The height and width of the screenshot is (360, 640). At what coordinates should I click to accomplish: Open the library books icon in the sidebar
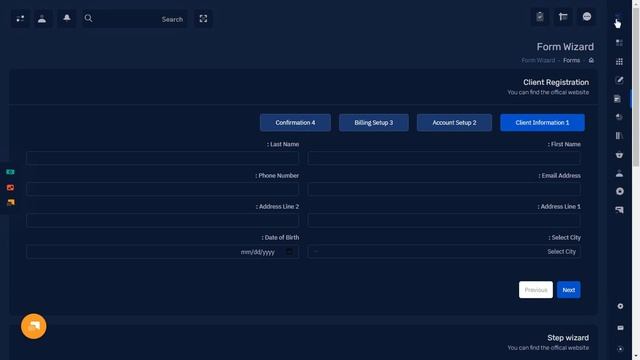tap(619, 136)
